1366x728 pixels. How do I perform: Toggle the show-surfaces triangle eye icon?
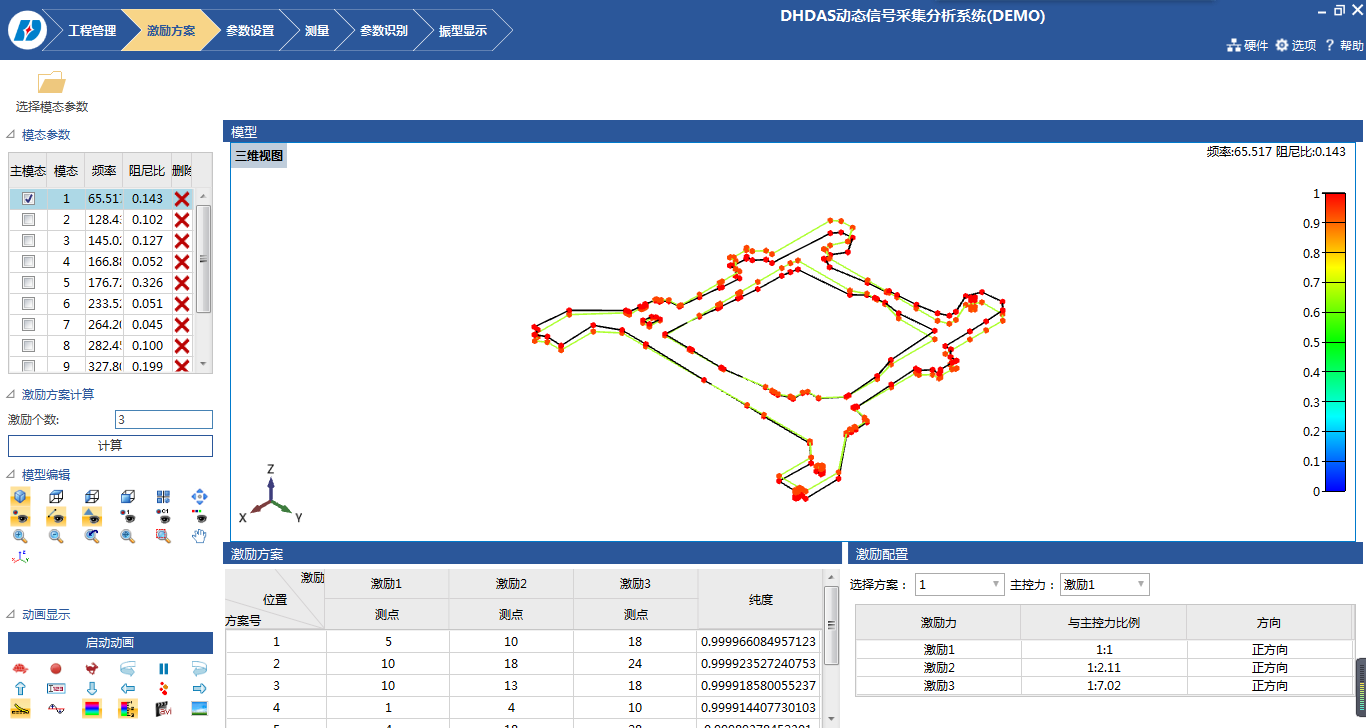(92, 516)
